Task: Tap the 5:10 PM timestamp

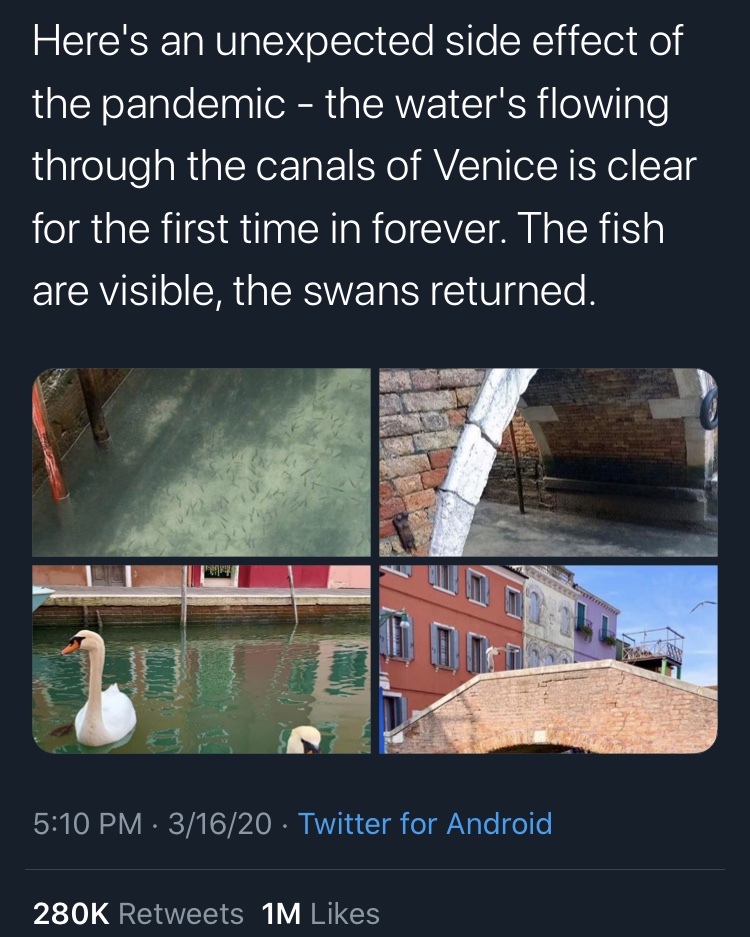Action: (87, 824)
